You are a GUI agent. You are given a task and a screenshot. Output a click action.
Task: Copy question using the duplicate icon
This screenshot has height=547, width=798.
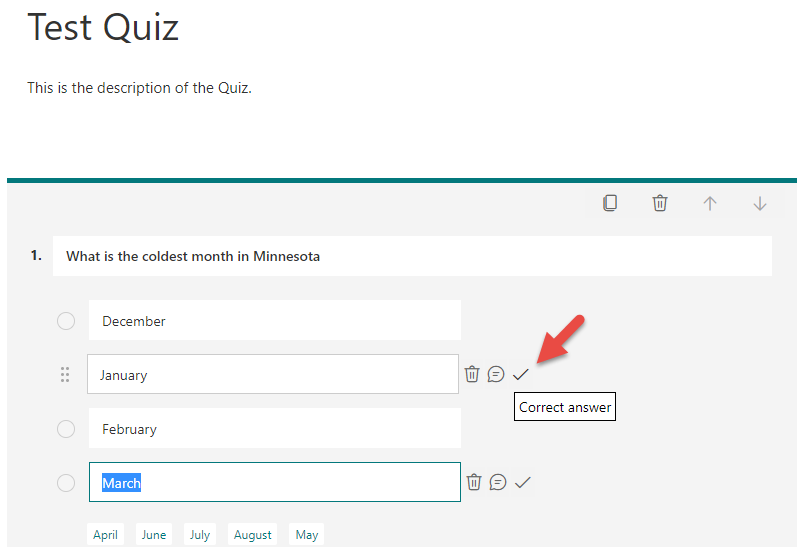click(x=610, y=203)
